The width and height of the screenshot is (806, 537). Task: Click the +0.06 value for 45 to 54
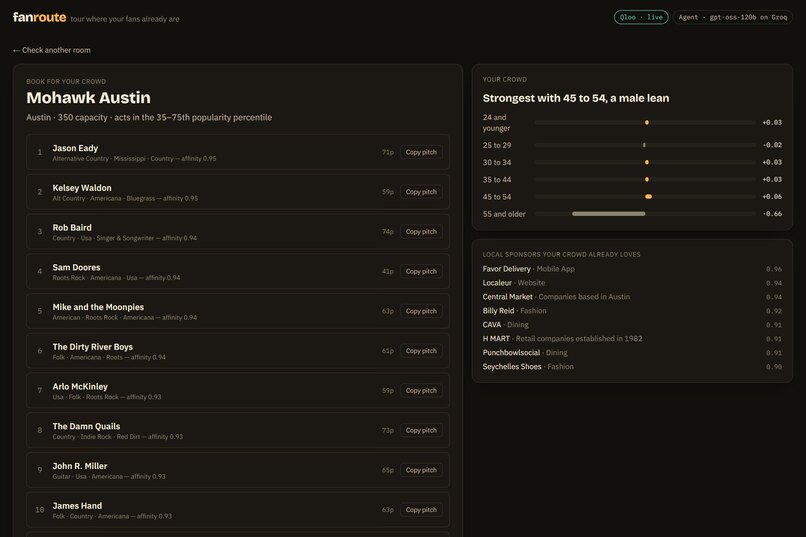tap(772, 197)
